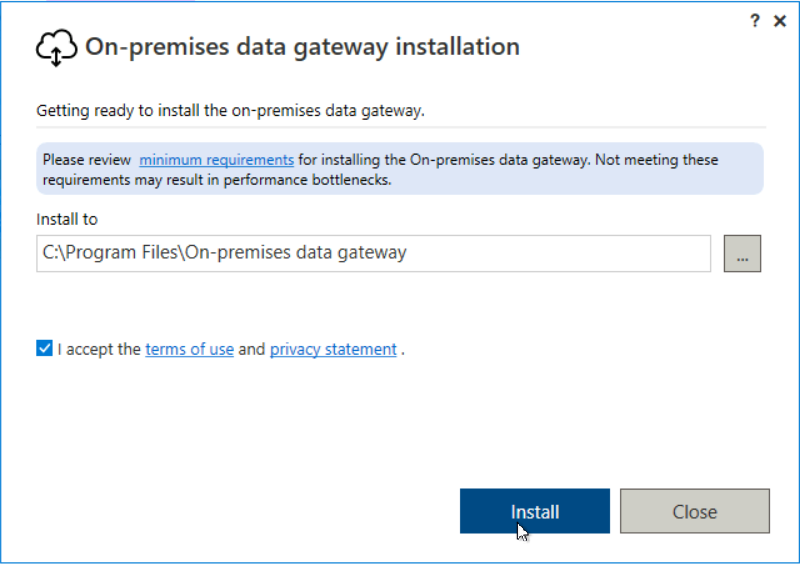Screen dimensions: 800x565
Task: Open help with the question mark icon
Action: [x=755, y=21]
